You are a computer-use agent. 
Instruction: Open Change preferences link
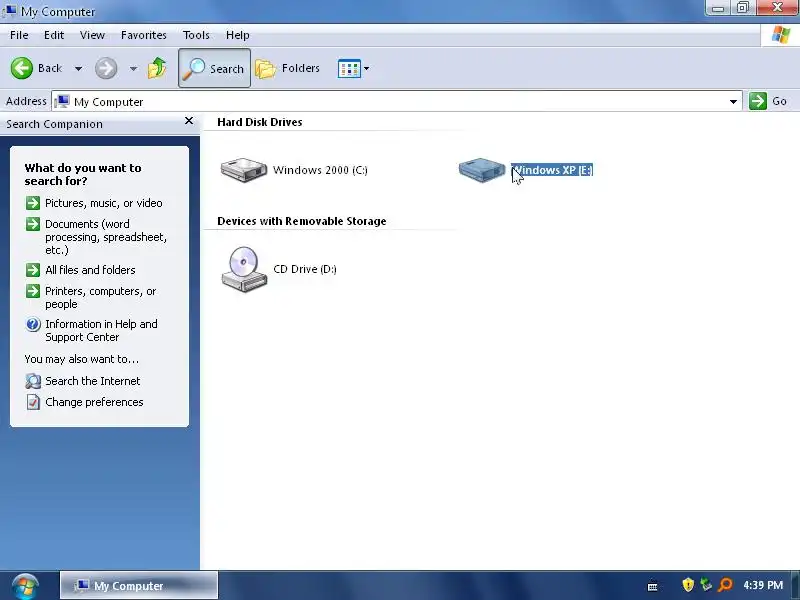pyautogui.click(x=94, y=402)
